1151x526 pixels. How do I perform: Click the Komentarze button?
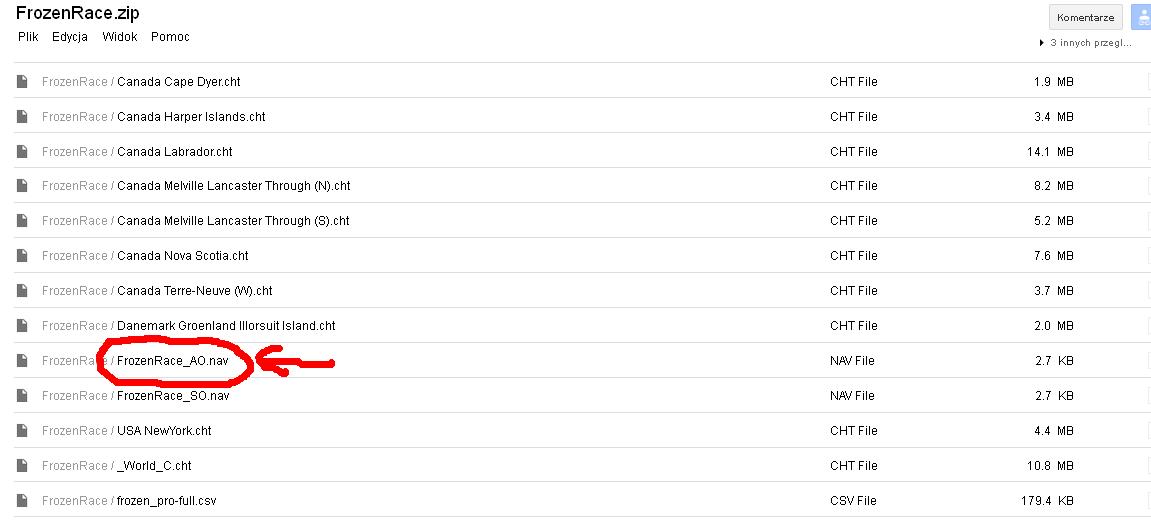coord(1085,17)
